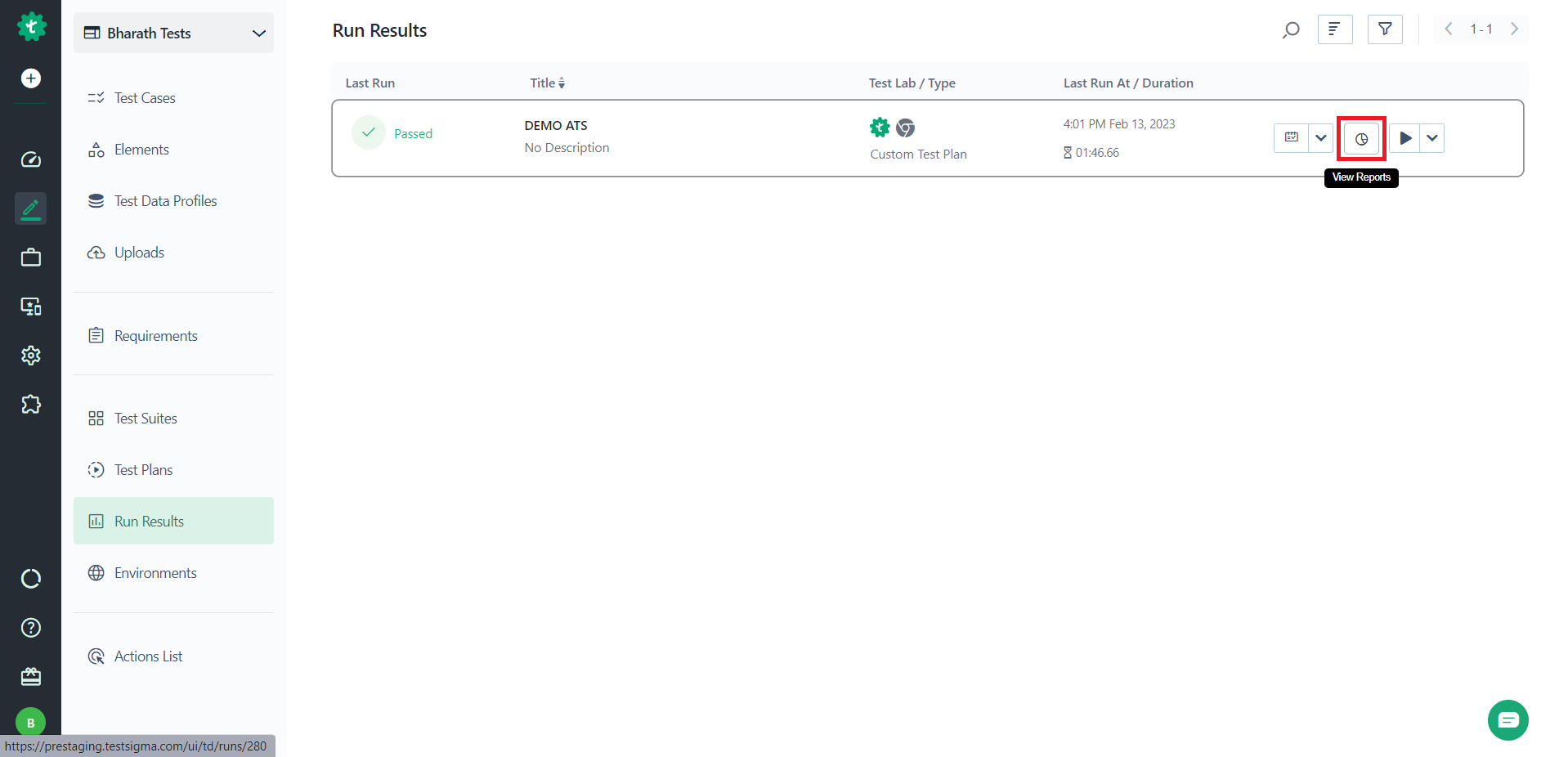Go to previous page arrow
The image size is (1568, 757).
[1449, 29]
